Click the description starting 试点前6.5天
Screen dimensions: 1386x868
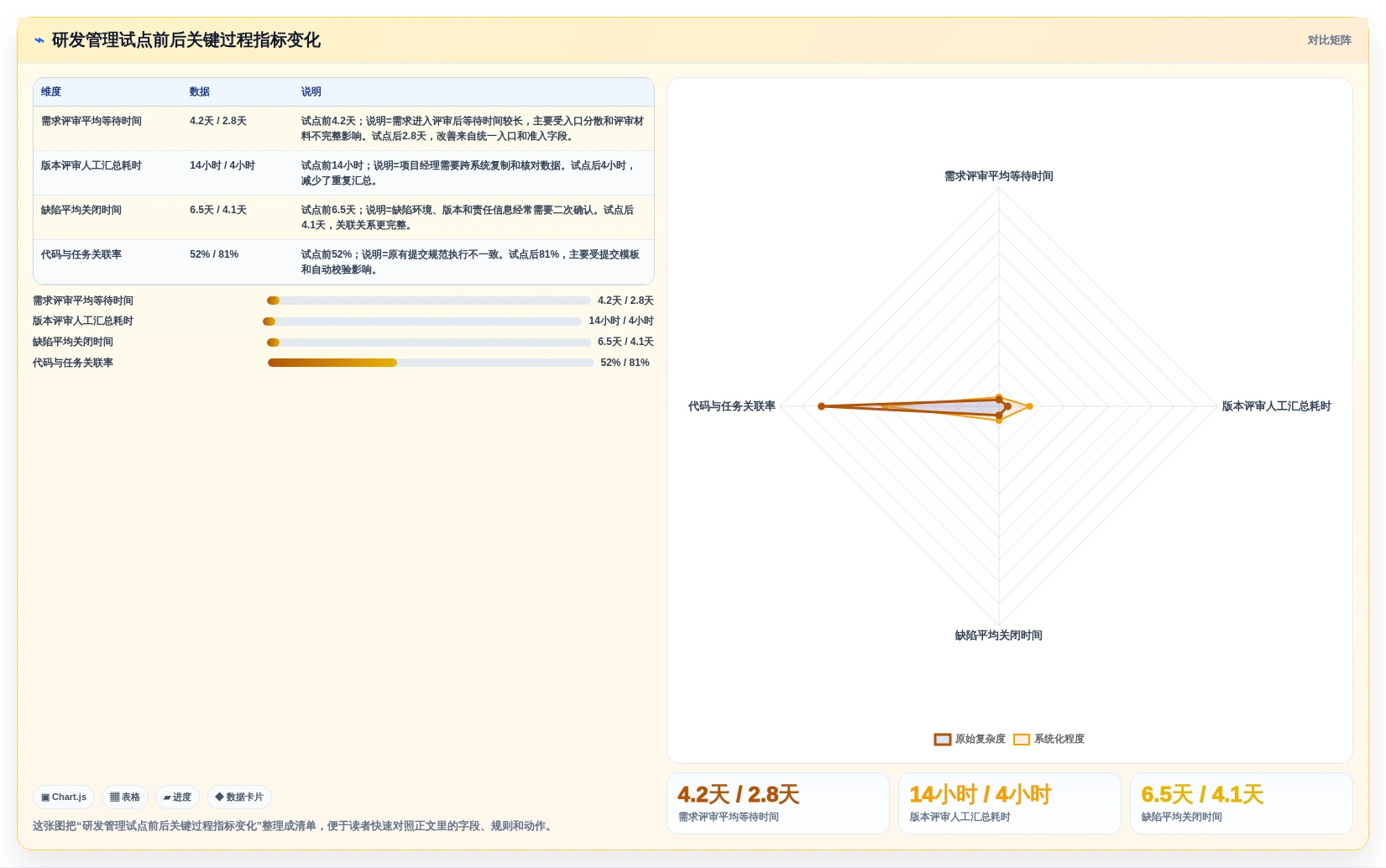pyautogui.click(x=468, y=217)
